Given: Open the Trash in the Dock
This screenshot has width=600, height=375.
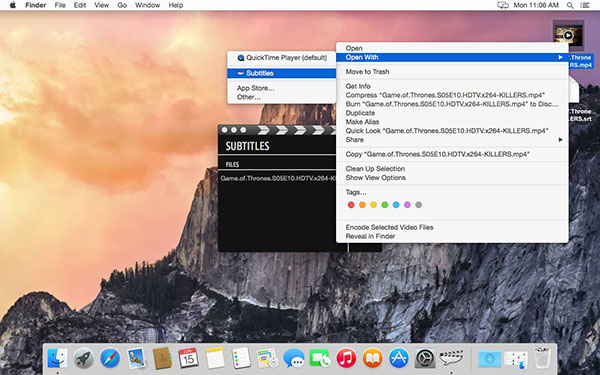Looking at the screenshot, I should tap(542, 358).
